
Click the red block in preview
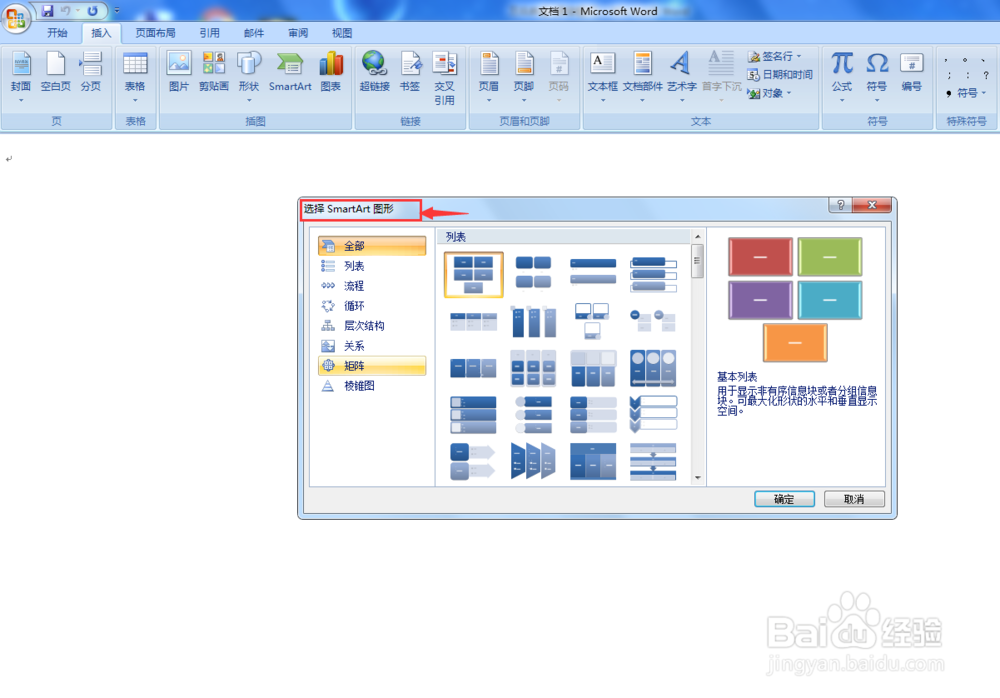(760, 256)
